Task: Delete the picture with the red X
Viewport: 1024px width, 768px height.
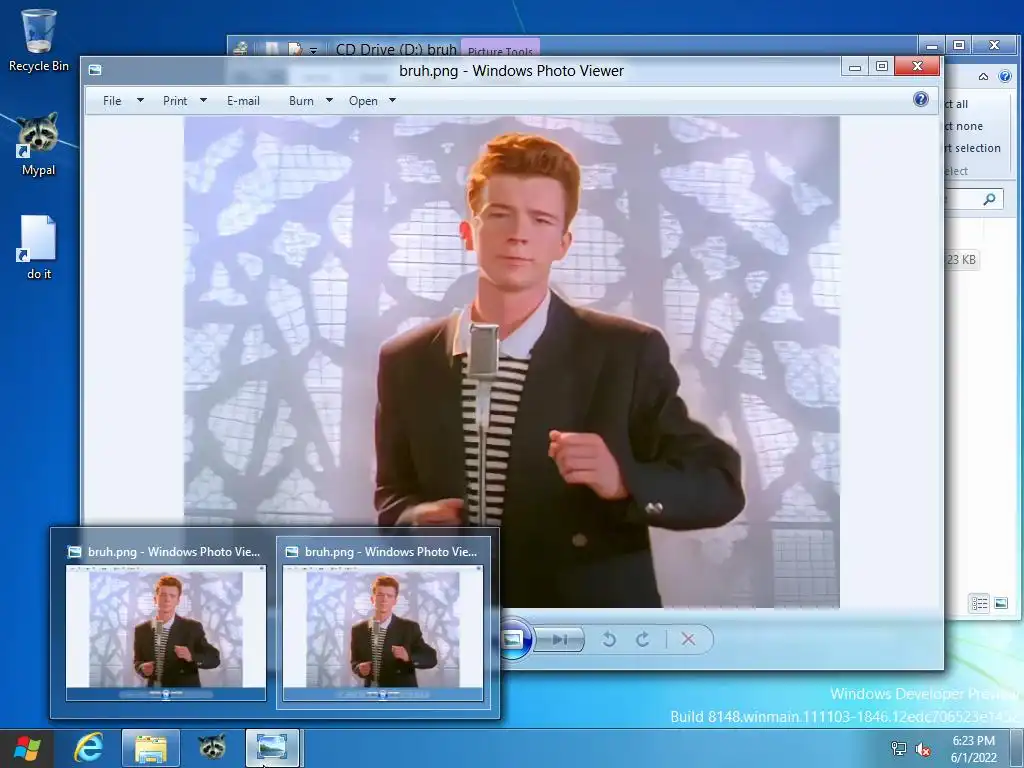Action: tap(688, 639)
